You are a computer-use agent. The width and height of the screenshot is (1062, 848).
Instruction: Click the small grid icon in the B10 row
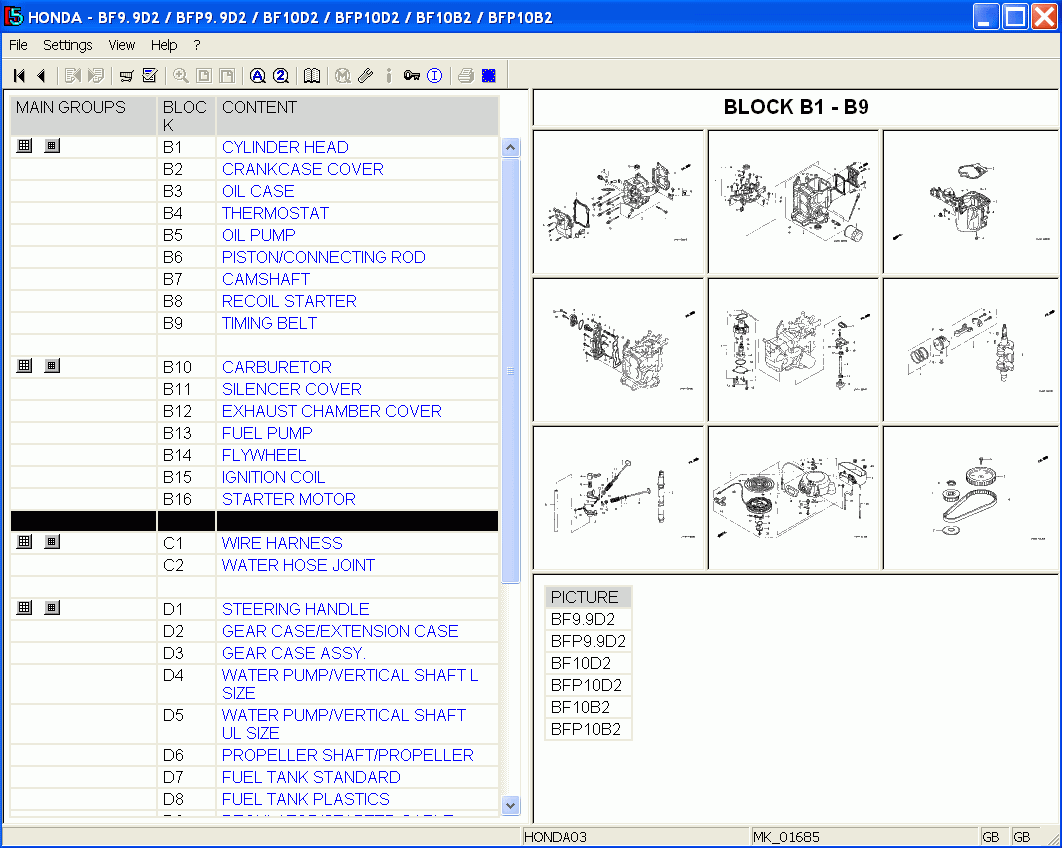tap(52, 366)
